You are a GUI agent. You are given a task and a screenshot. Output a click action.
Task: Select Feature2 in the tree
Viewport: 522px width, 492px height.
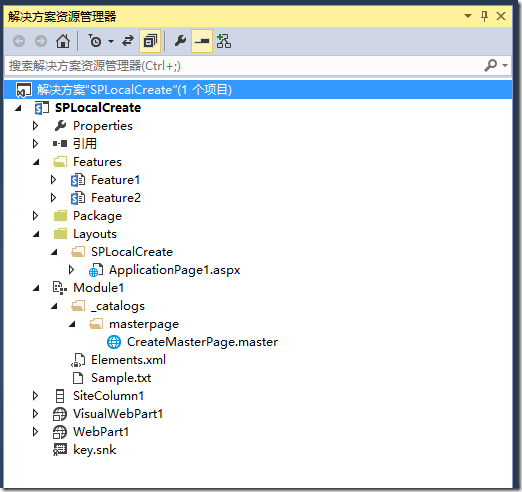click(x=116, y=198)
